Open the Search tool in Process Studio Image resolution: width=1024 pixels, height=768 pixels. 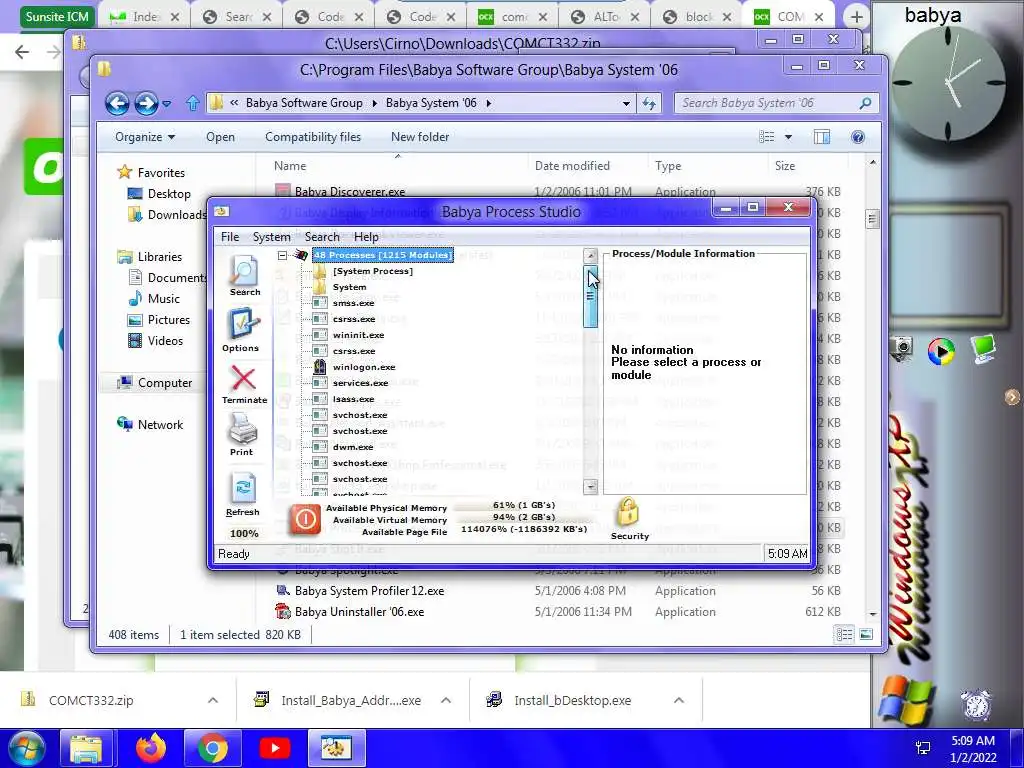pyautogui.click(x=244, y=275)
